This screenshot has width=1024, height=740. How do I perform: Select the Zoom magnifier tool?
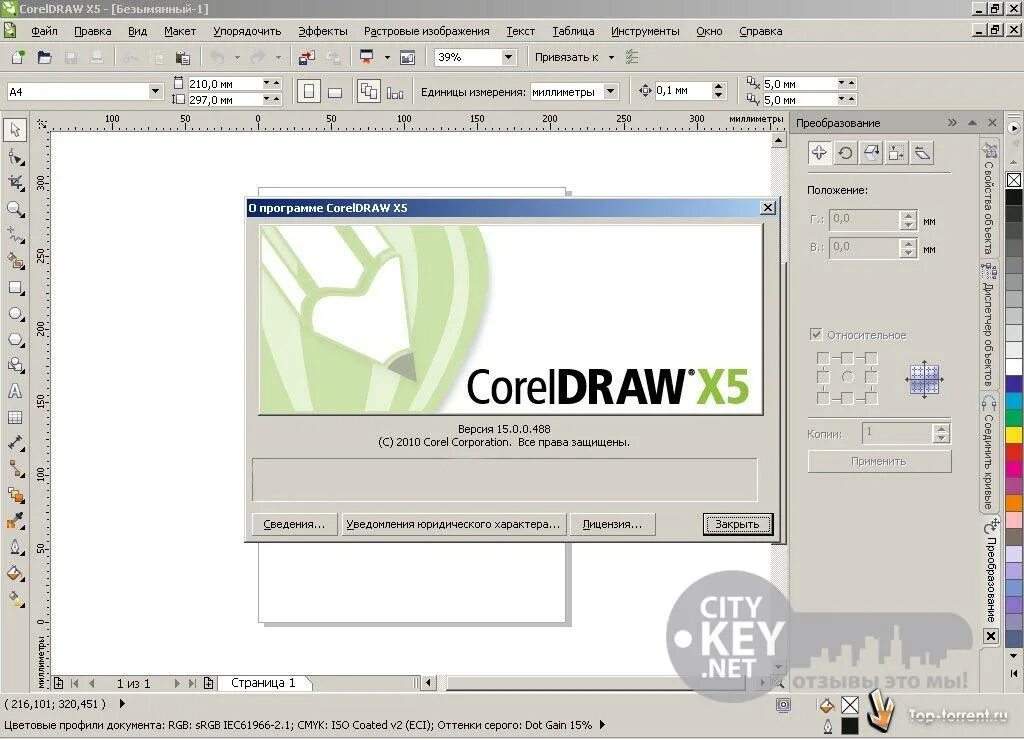coord(16,210)
